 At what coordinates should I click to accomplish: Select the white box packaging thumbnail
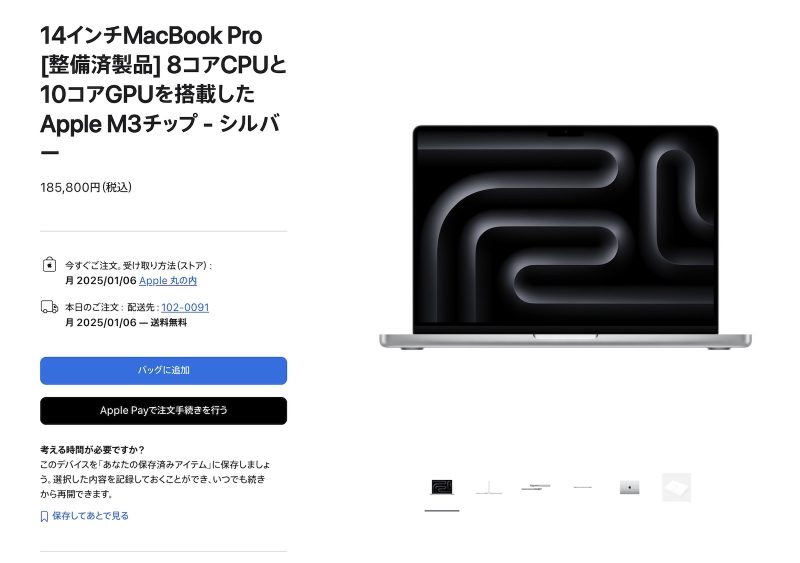pyautogui.click(x=677, y=487)
